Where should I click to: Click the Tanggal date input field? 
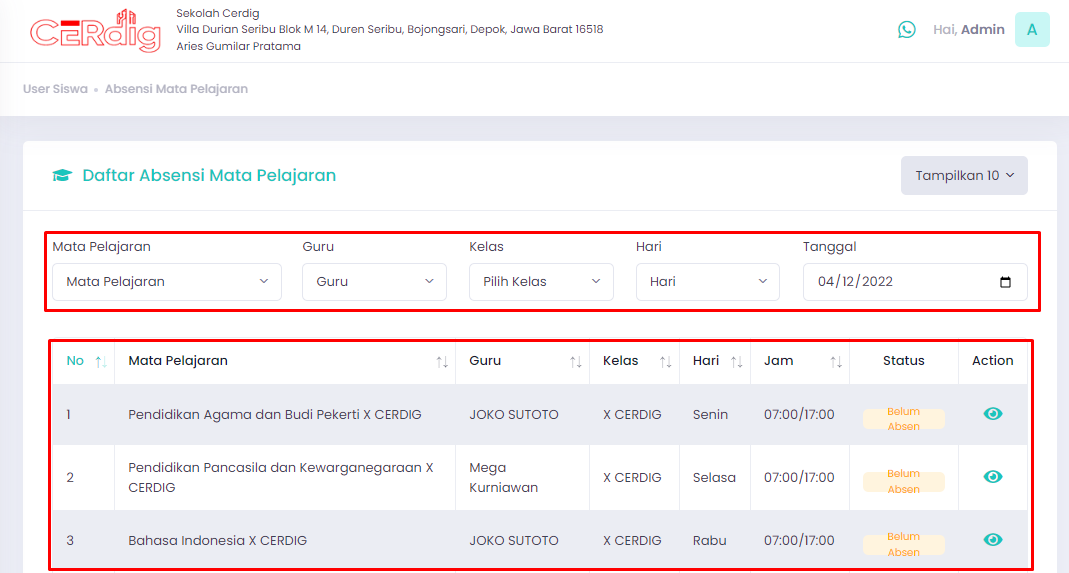(915, 282)
